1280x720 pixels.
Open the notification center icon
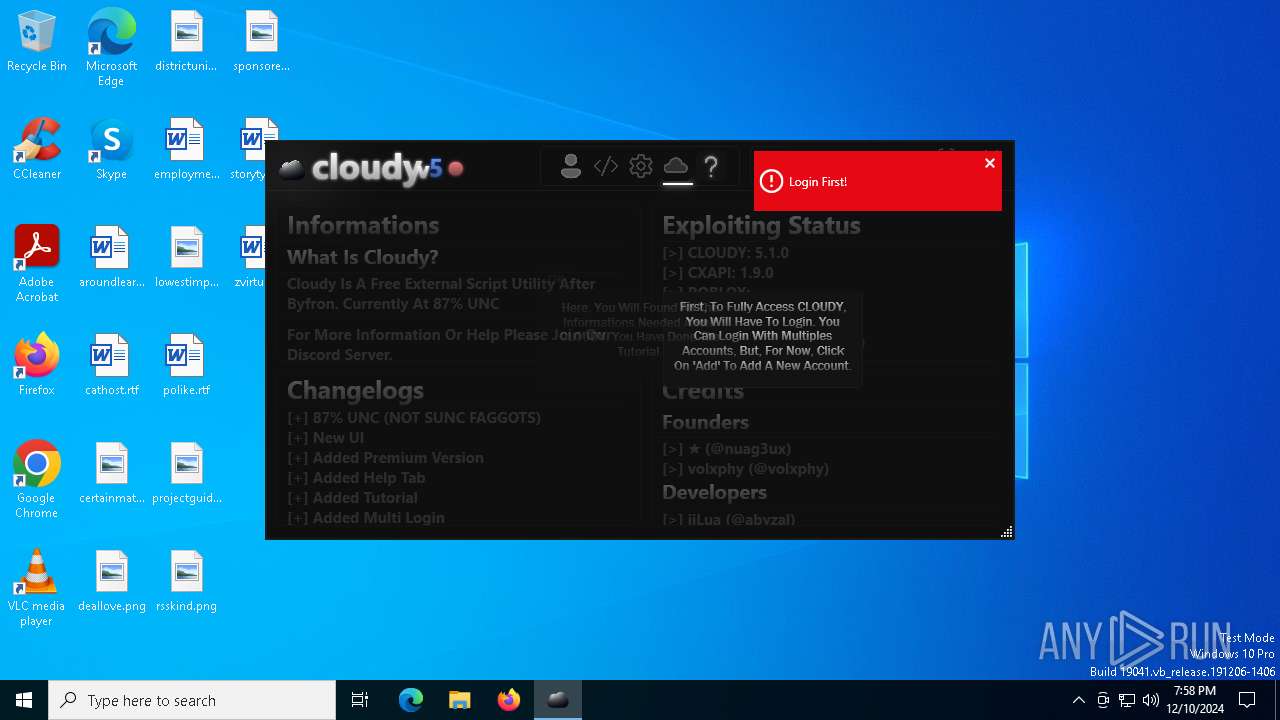(x=1247, y=700)
